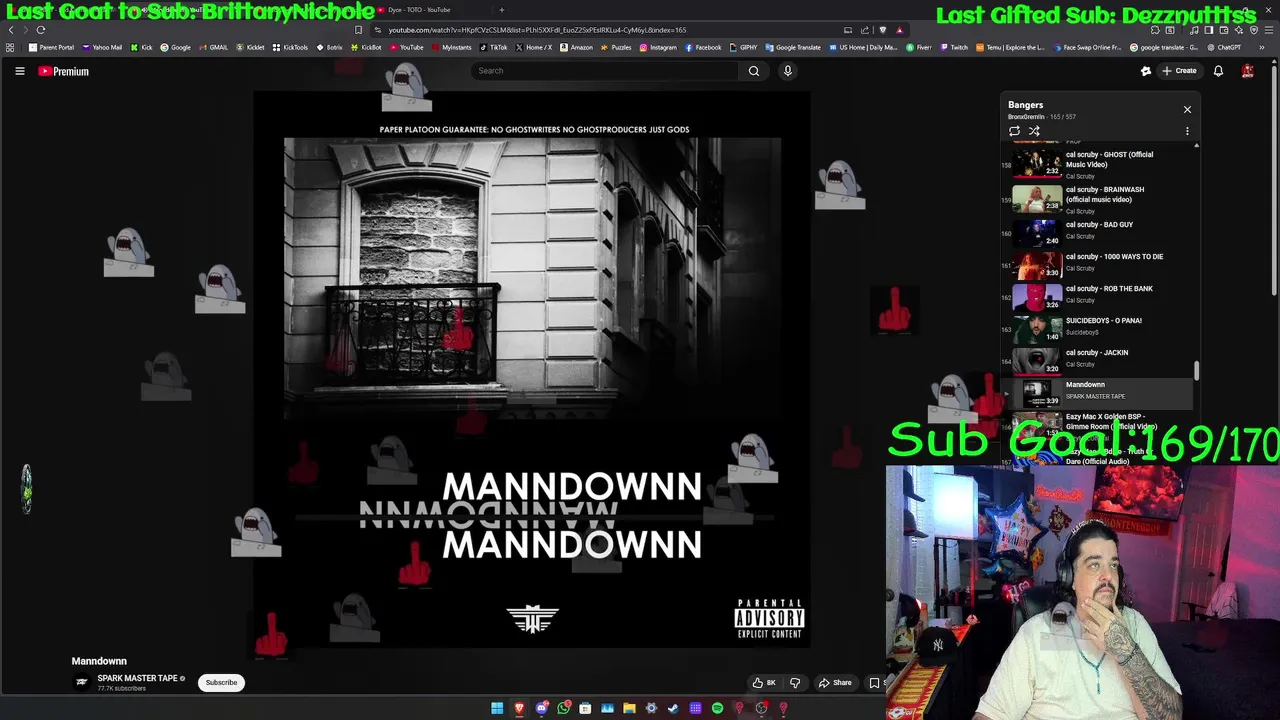
Task: Click into the YouTube search box
Action: tap(604, 71)
